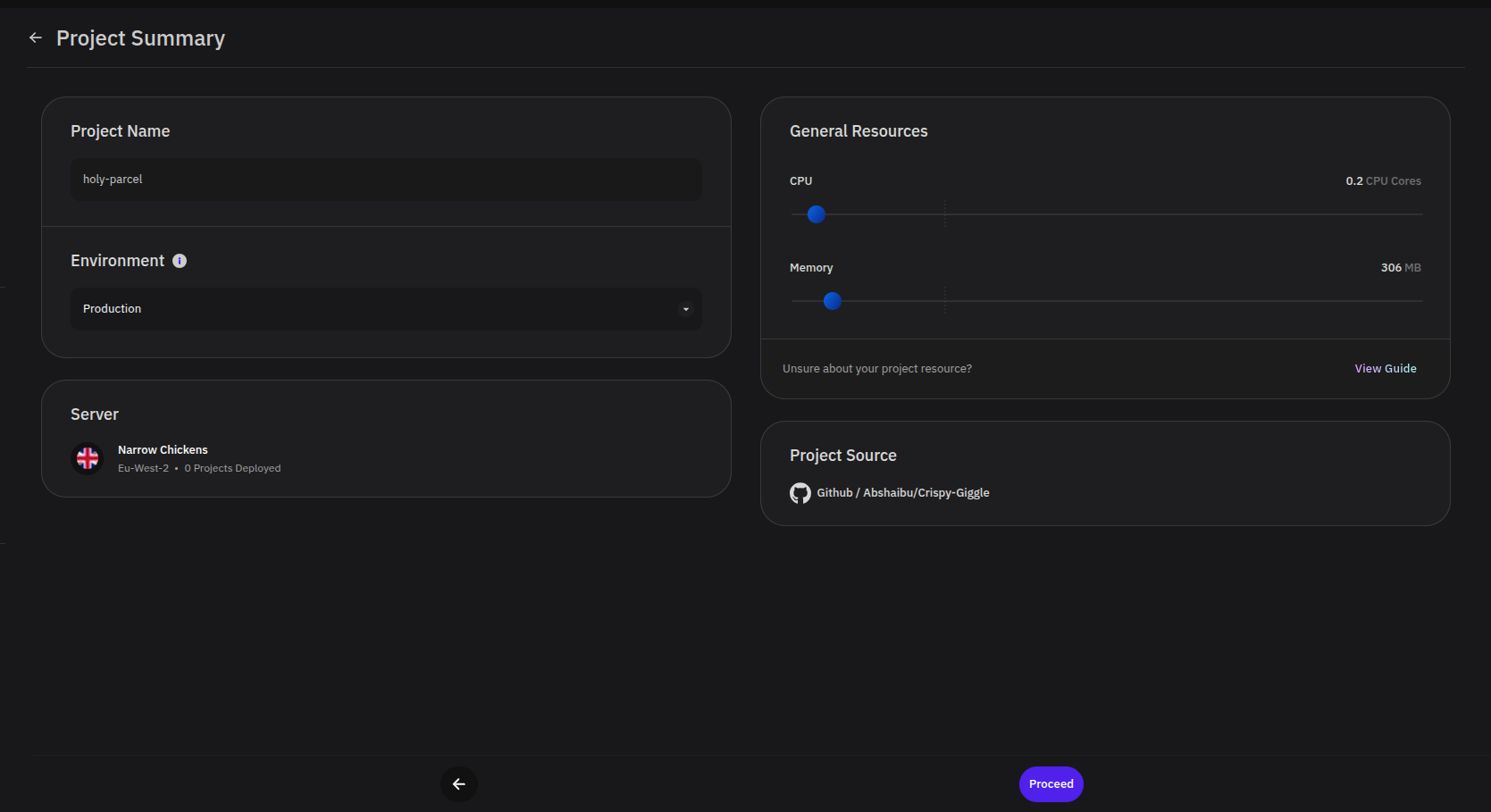Click the holy-parcel project name field
This screenshot has height=812, width=1491.
tap(386, 180)
